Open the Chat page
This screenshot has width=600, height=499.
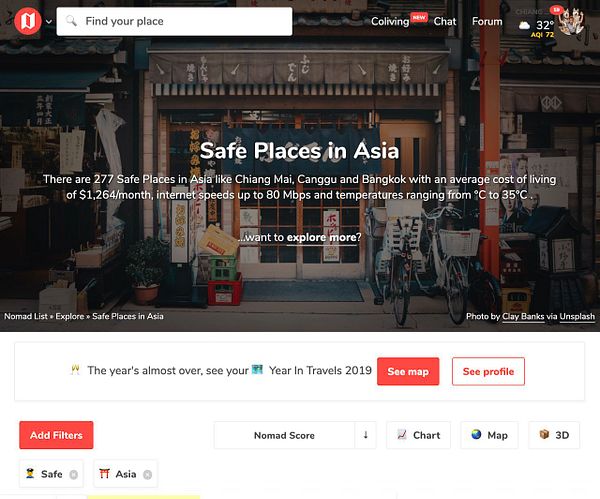pos(445,21)
